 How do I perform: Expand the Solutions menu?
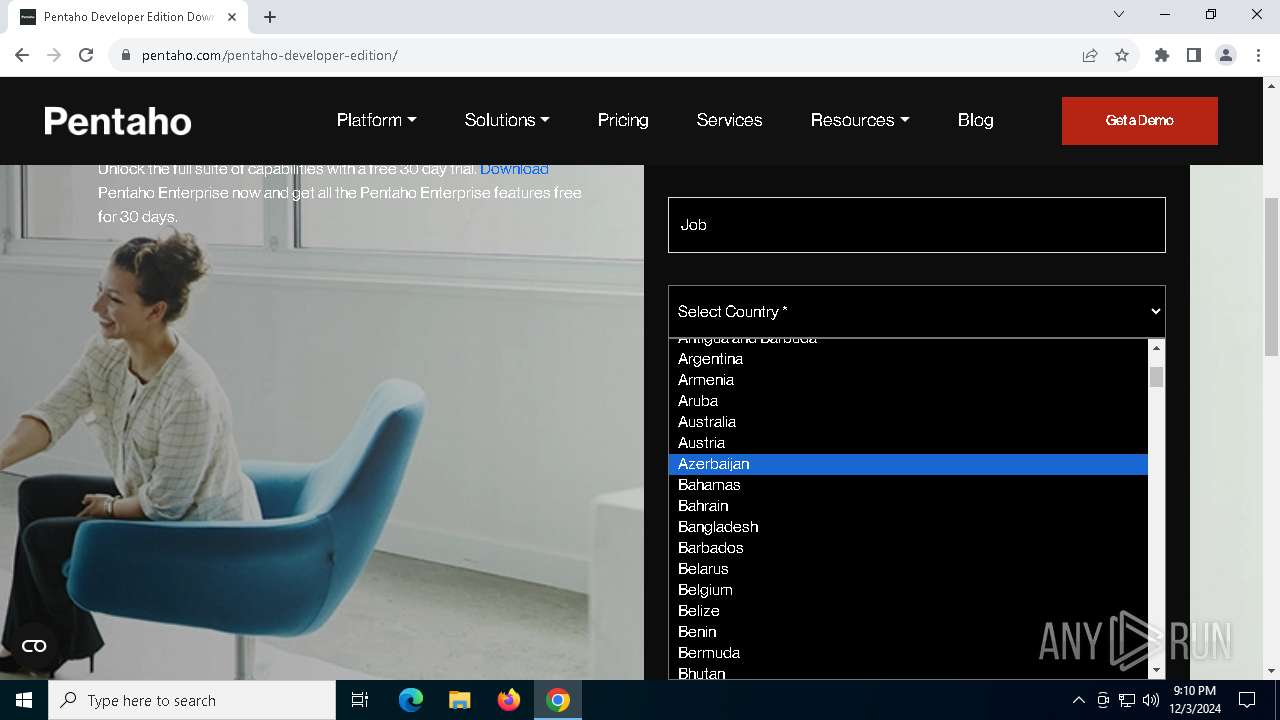pos(507,120)
